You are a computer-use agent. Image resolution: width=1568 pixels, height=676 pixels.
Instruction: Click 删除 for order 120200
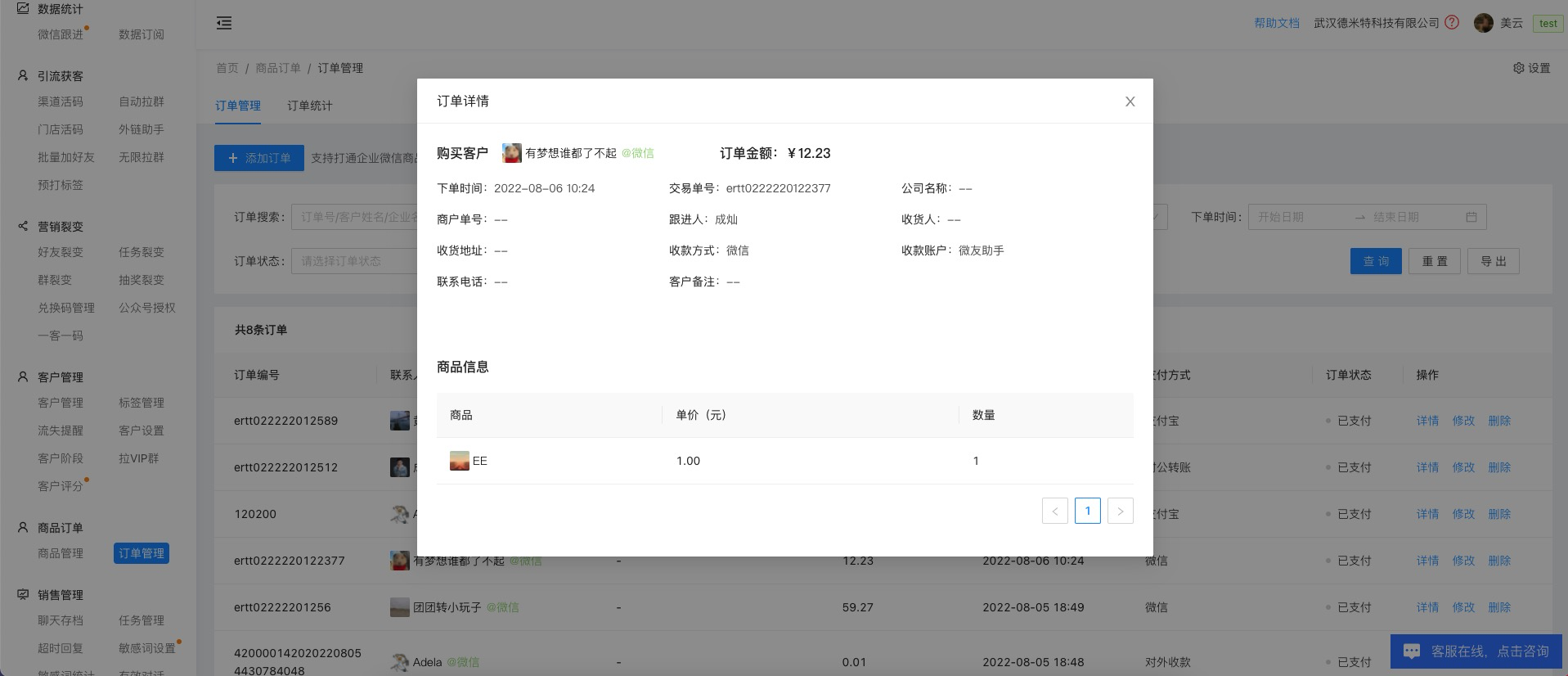1499,514
